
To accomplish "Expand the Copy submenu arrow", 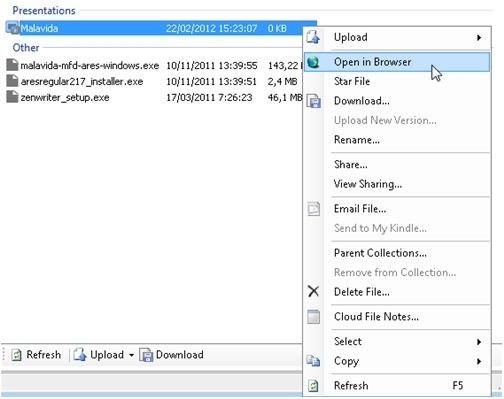I will pyautogui.click(x=479, y=361).
